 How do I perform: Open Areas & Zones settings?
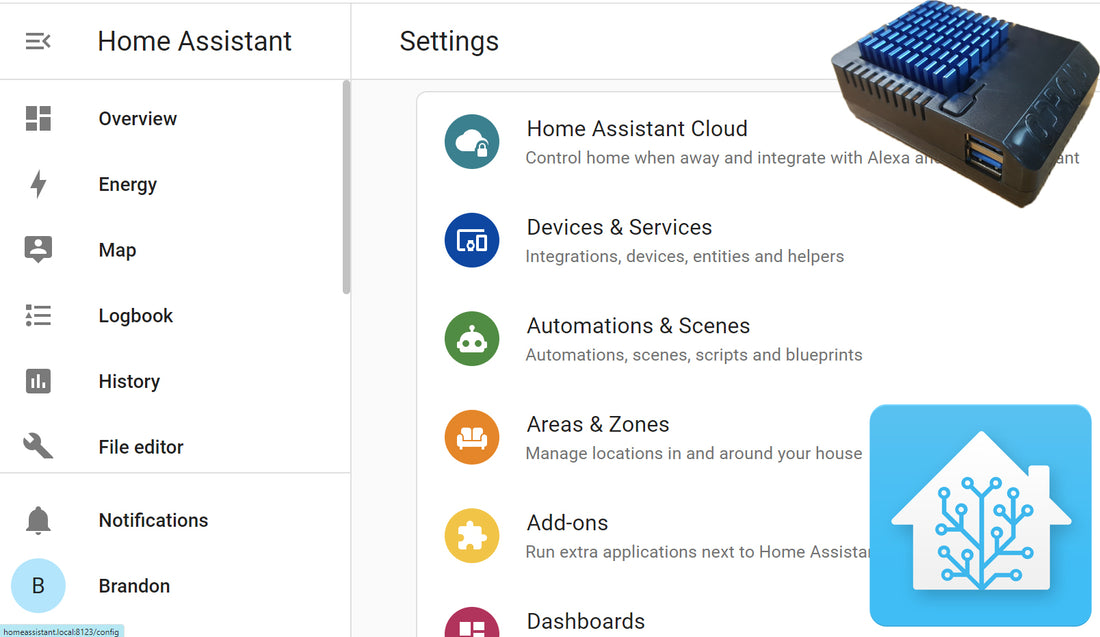pos(598,425)
